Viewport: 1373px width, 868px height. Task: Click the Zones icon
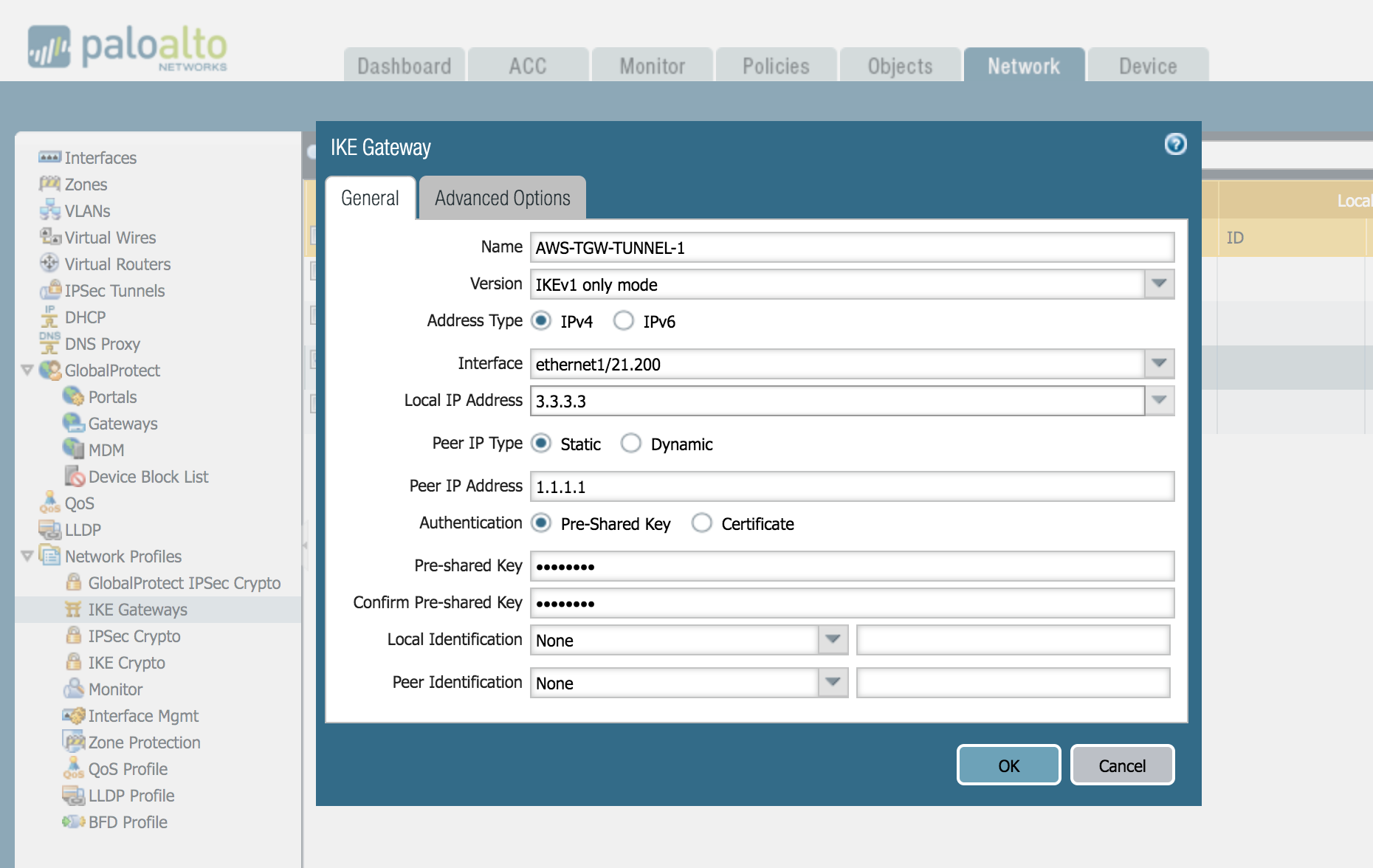[x=49, y=184]
